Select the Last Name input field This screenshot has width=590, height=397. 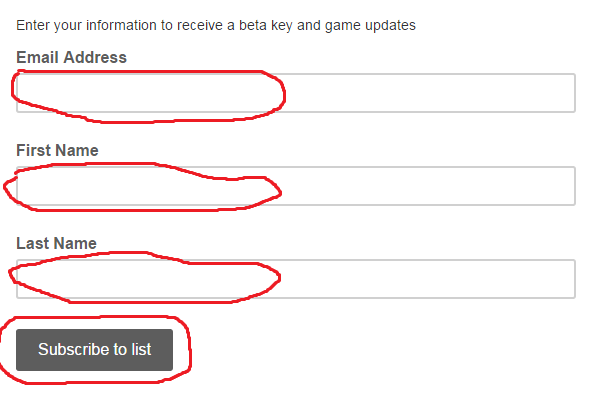(296, 279)
